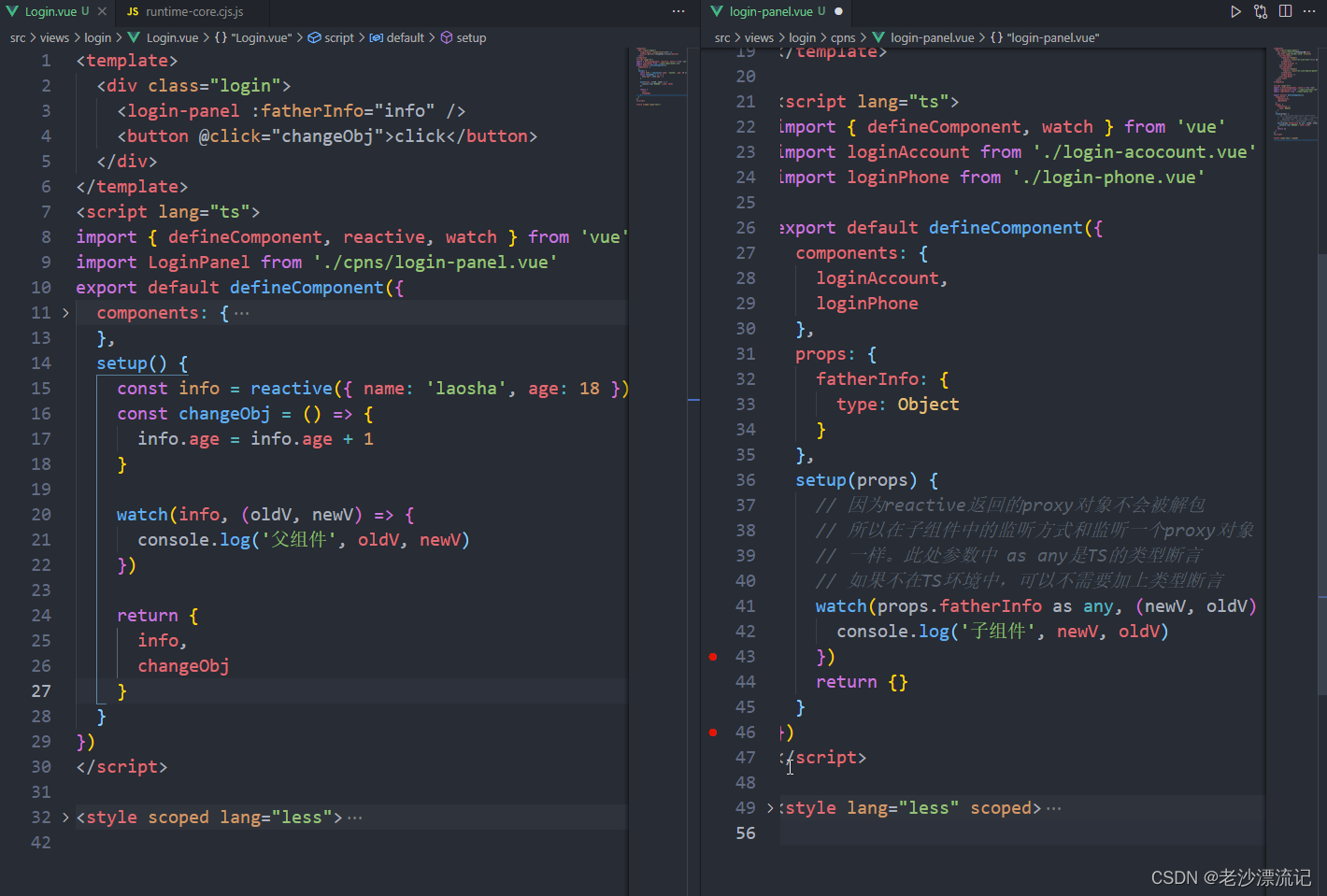The width and height of the screenshot is (1327, 896).
Task: Click the right editor's minimap preview
Action: point(1294,93)
